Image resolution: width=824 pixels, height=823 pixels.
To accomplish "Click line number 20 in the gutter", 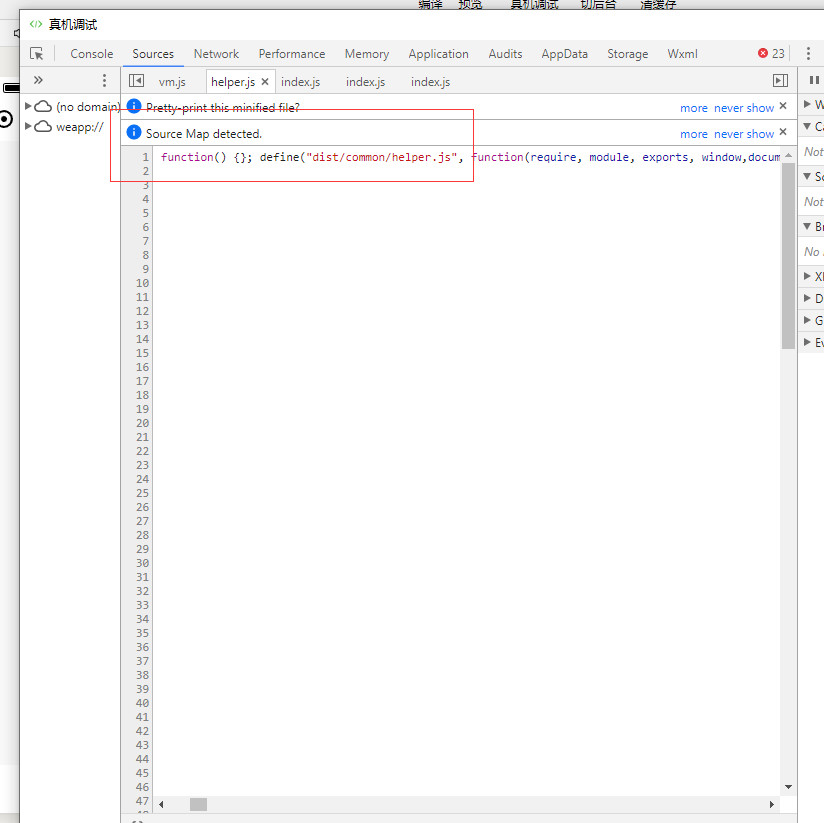I will 142,423.
